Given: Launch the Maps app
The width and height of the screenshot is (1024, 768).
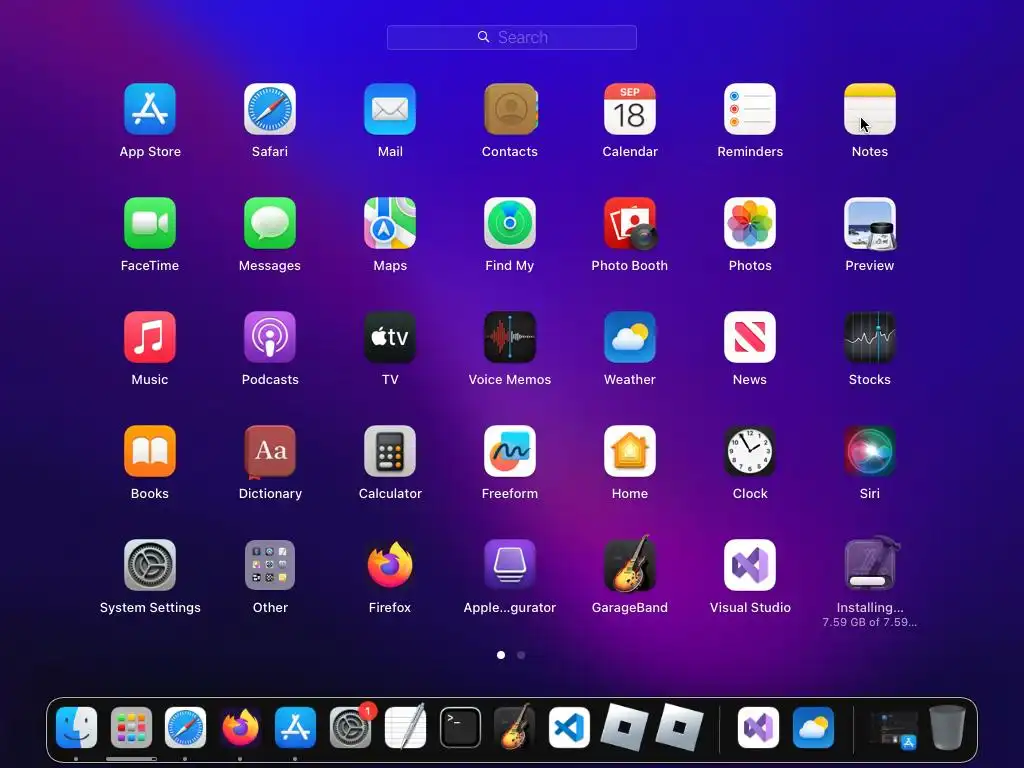Looking at the screenshot, I should 390,223.
